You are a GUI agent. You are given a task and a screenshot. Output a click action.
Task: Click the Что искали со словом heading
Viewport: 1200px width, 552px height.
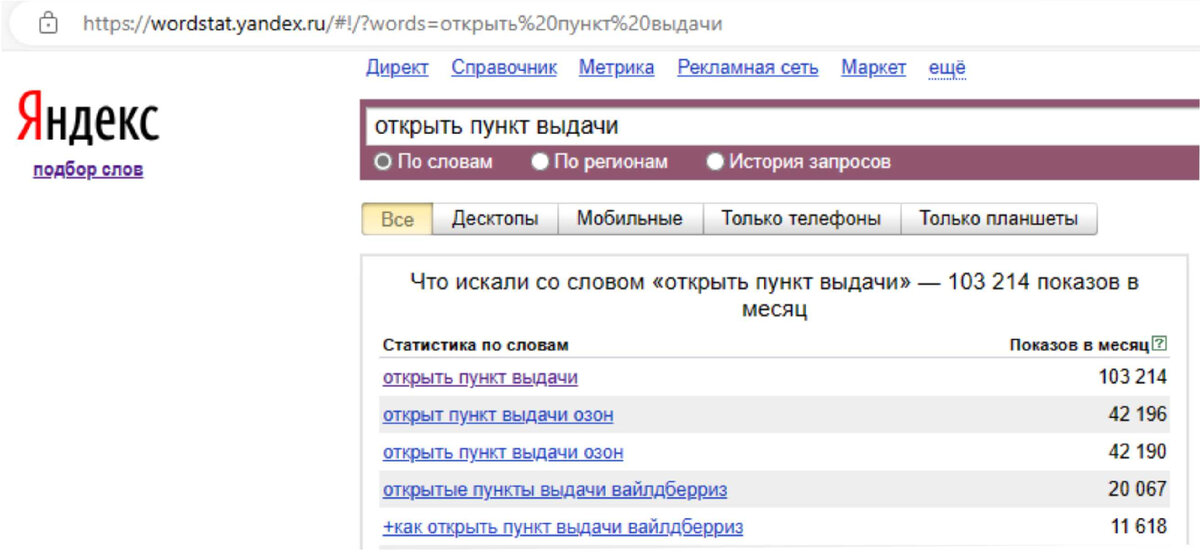775,296
